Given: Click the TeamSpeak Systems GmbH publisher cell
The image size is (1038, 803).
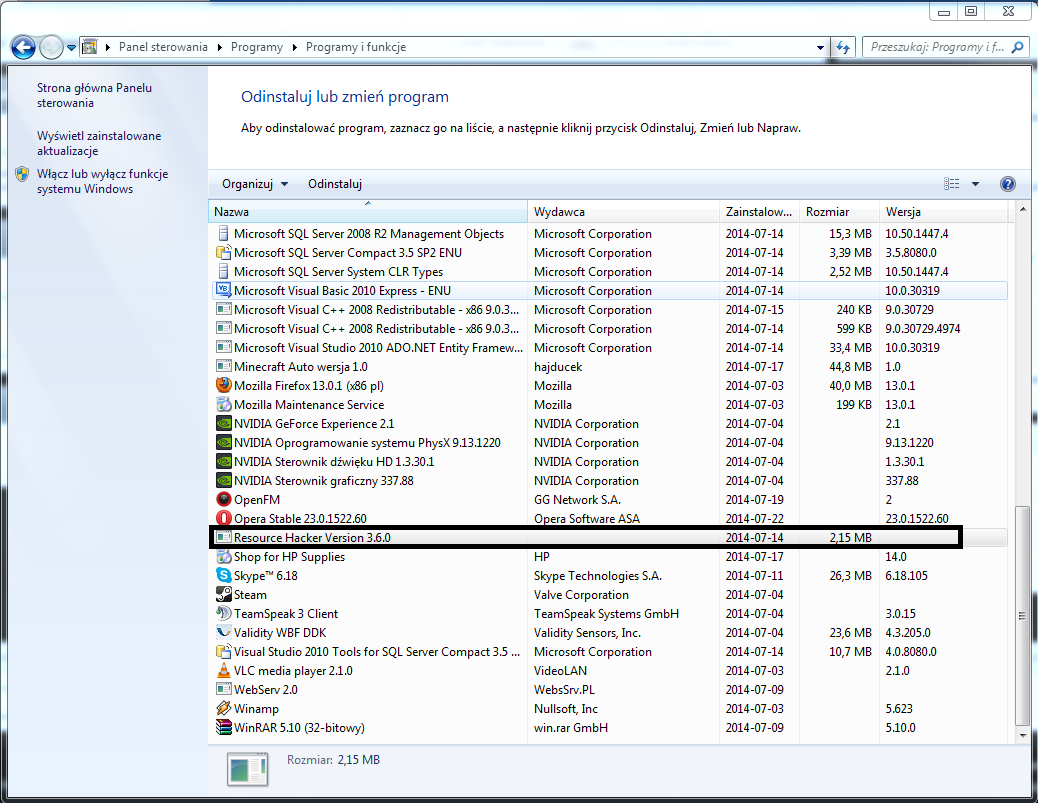Looking at the screenshot, I should click(x=606, y=614).
